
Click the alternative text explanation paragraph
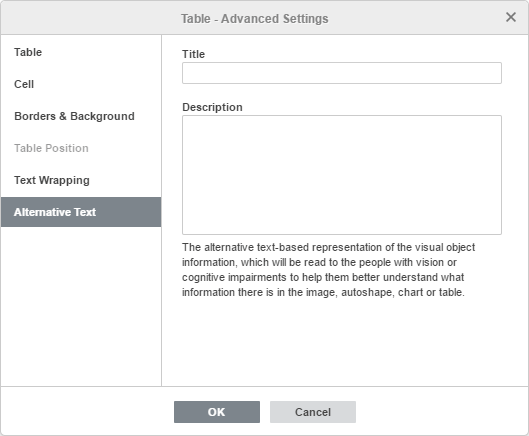tap(328, 270)
